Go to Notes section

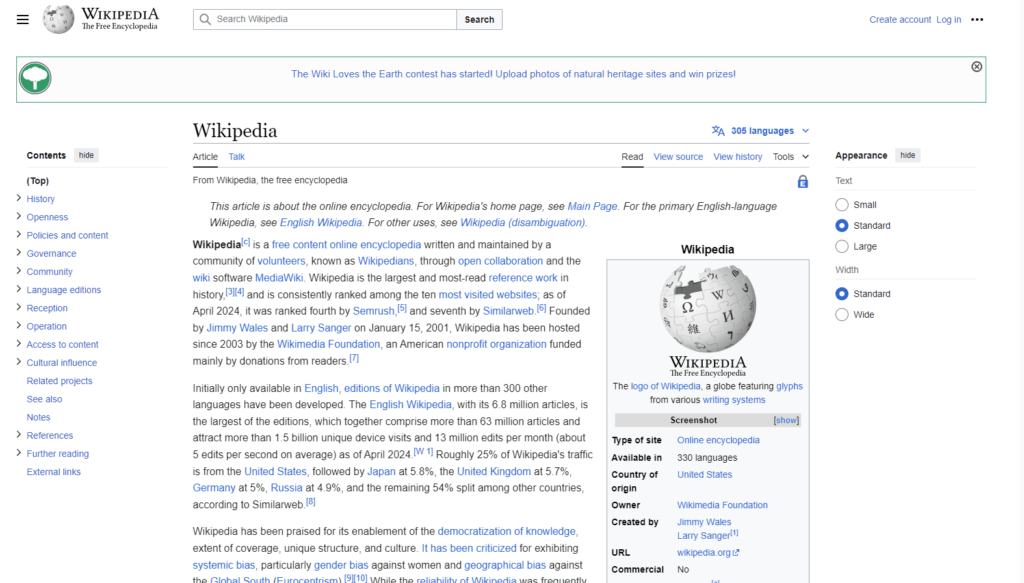(39, 417)
